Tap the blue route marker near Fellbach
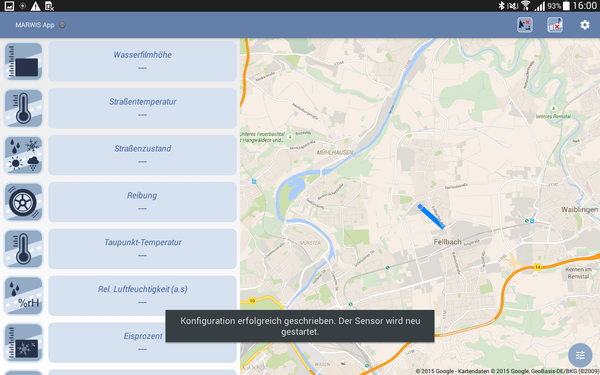The image size is (600, 375). [x=431, y=217]
